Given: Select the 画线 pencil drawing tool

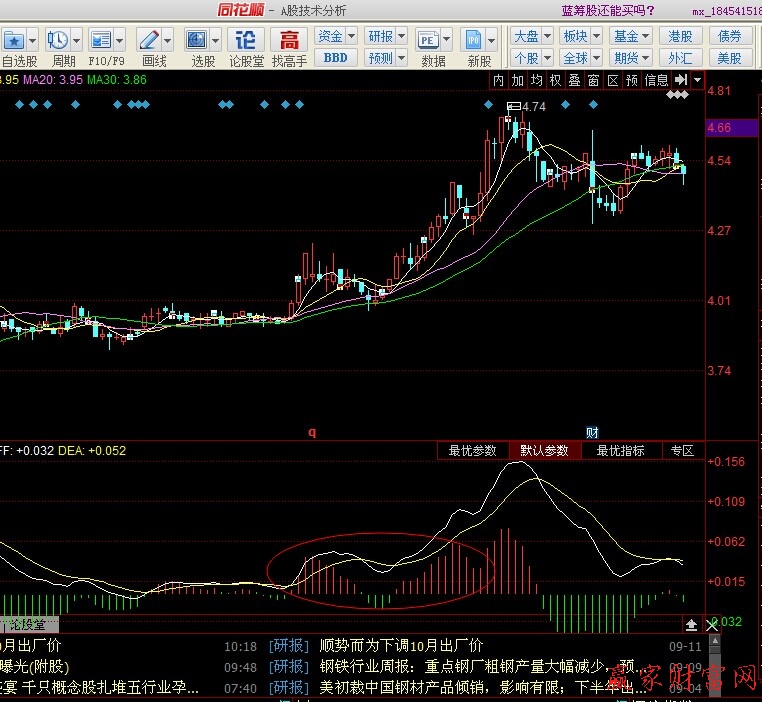Looking at the screenshot, I should [x=148, y=40].
